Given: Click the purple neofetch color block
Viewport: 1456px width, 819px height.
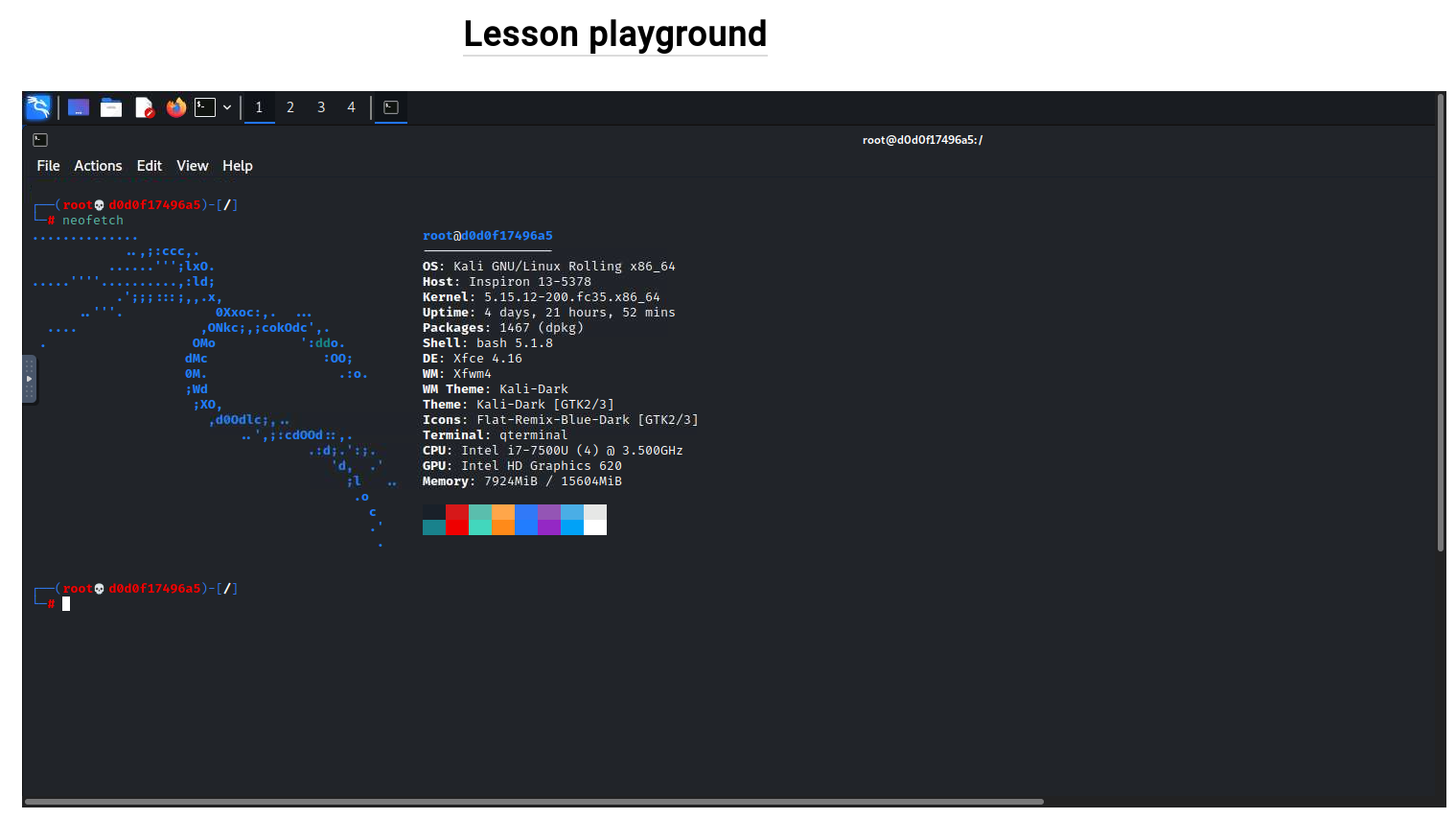Looking at the screenshot, I should [549, 520].
